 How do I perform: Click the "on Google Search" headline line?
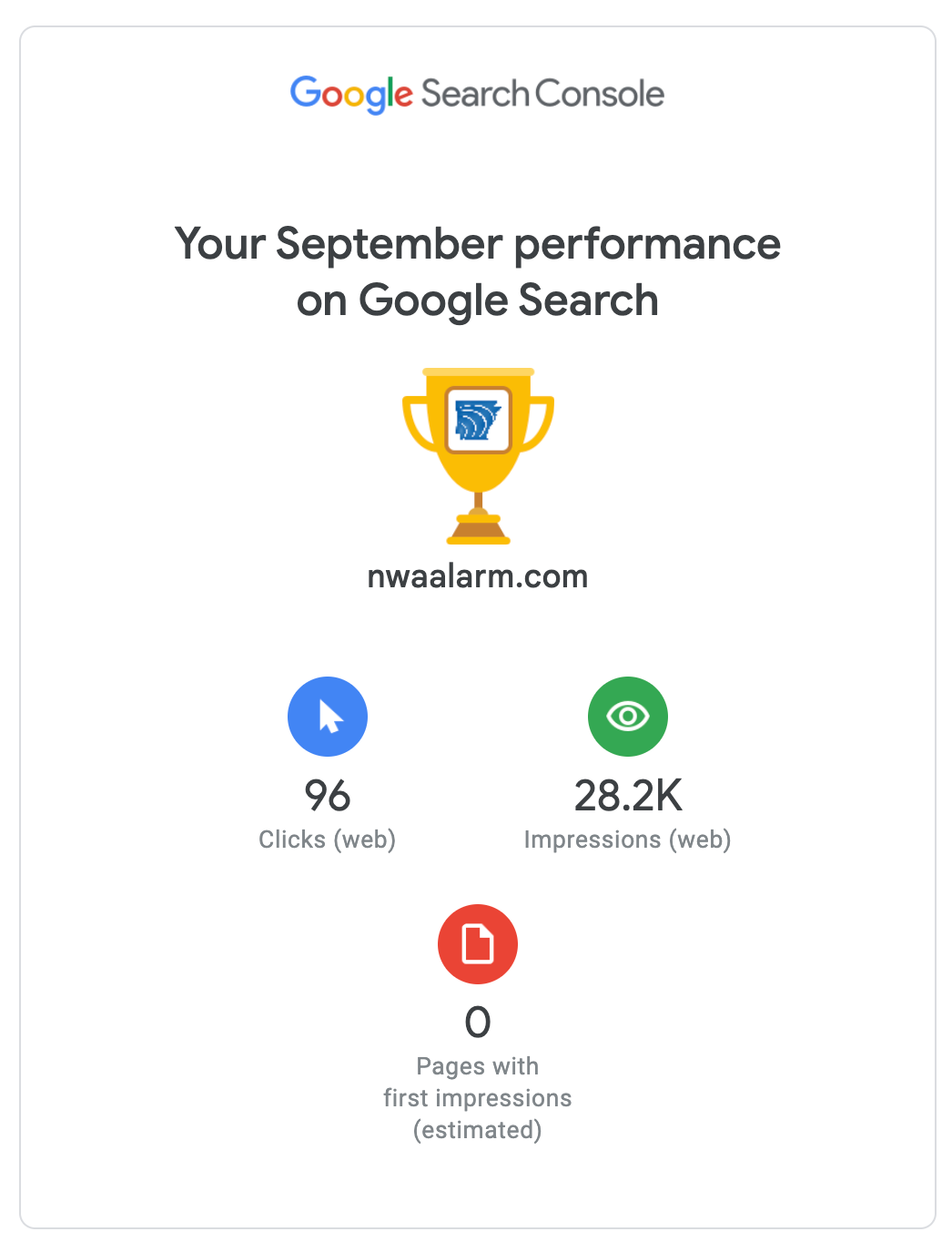click(x=477, y=300)
